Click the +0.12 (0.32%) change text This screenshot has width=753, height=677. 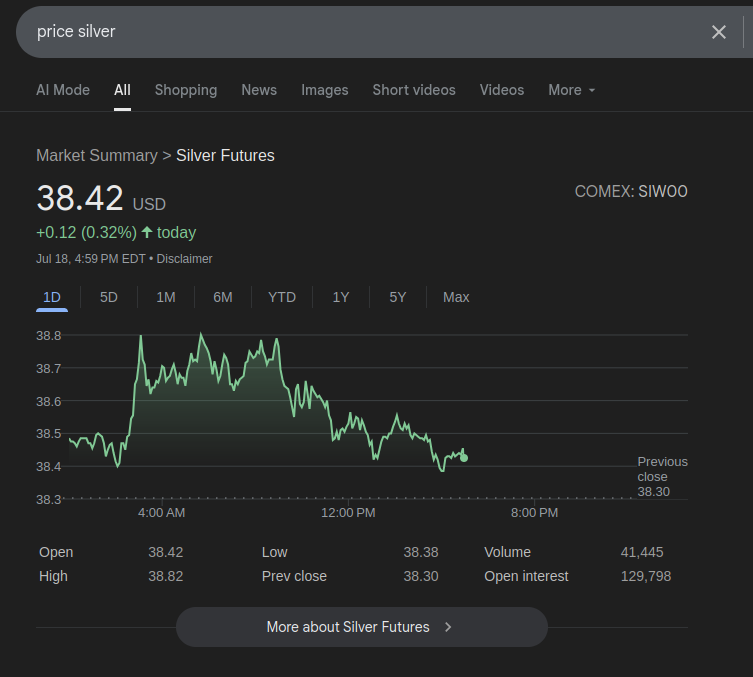[x=86, y=233]
